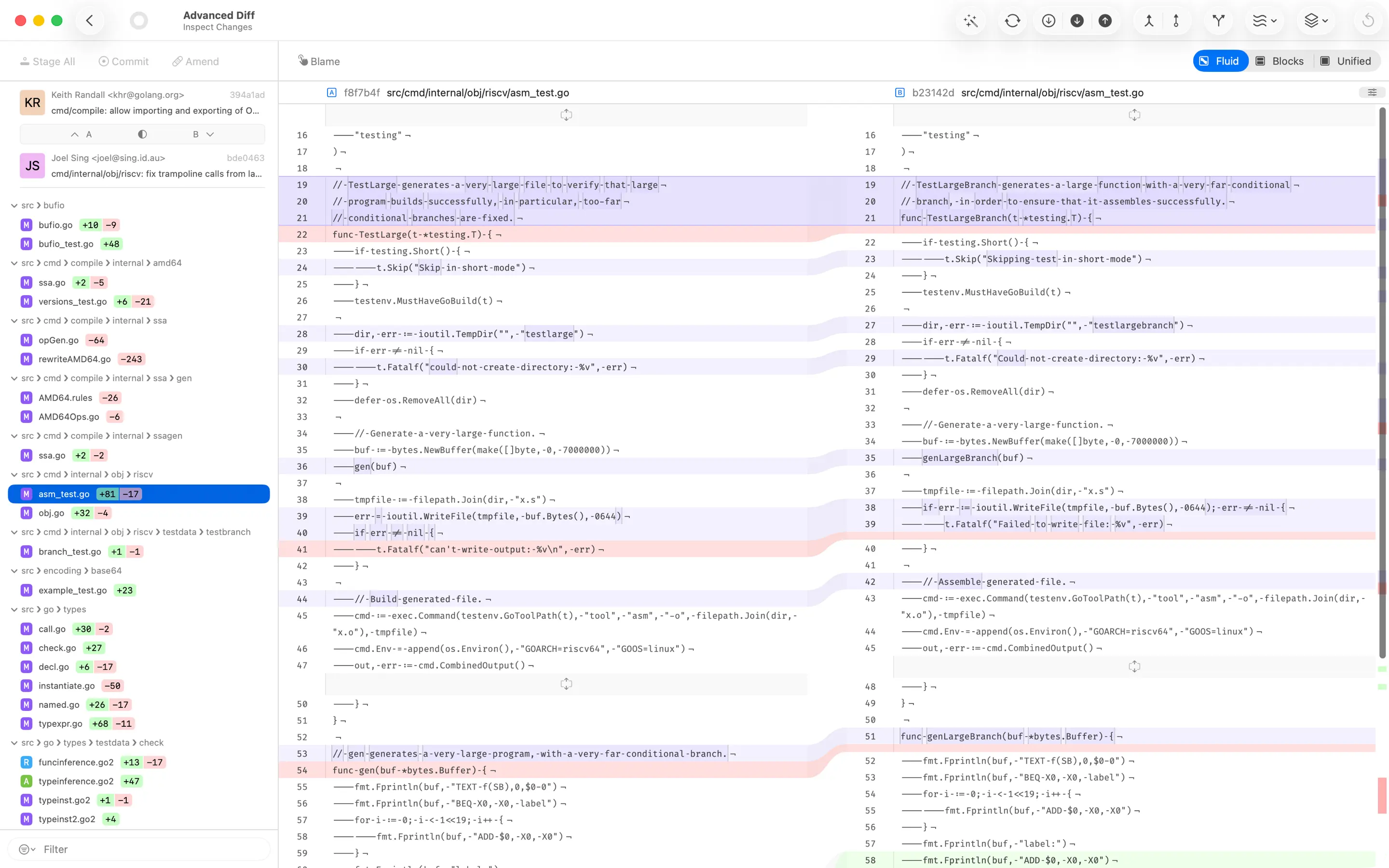Click the pull filled down-arrow icon
1389x868 pixels.
click(x=1077, y=21)
